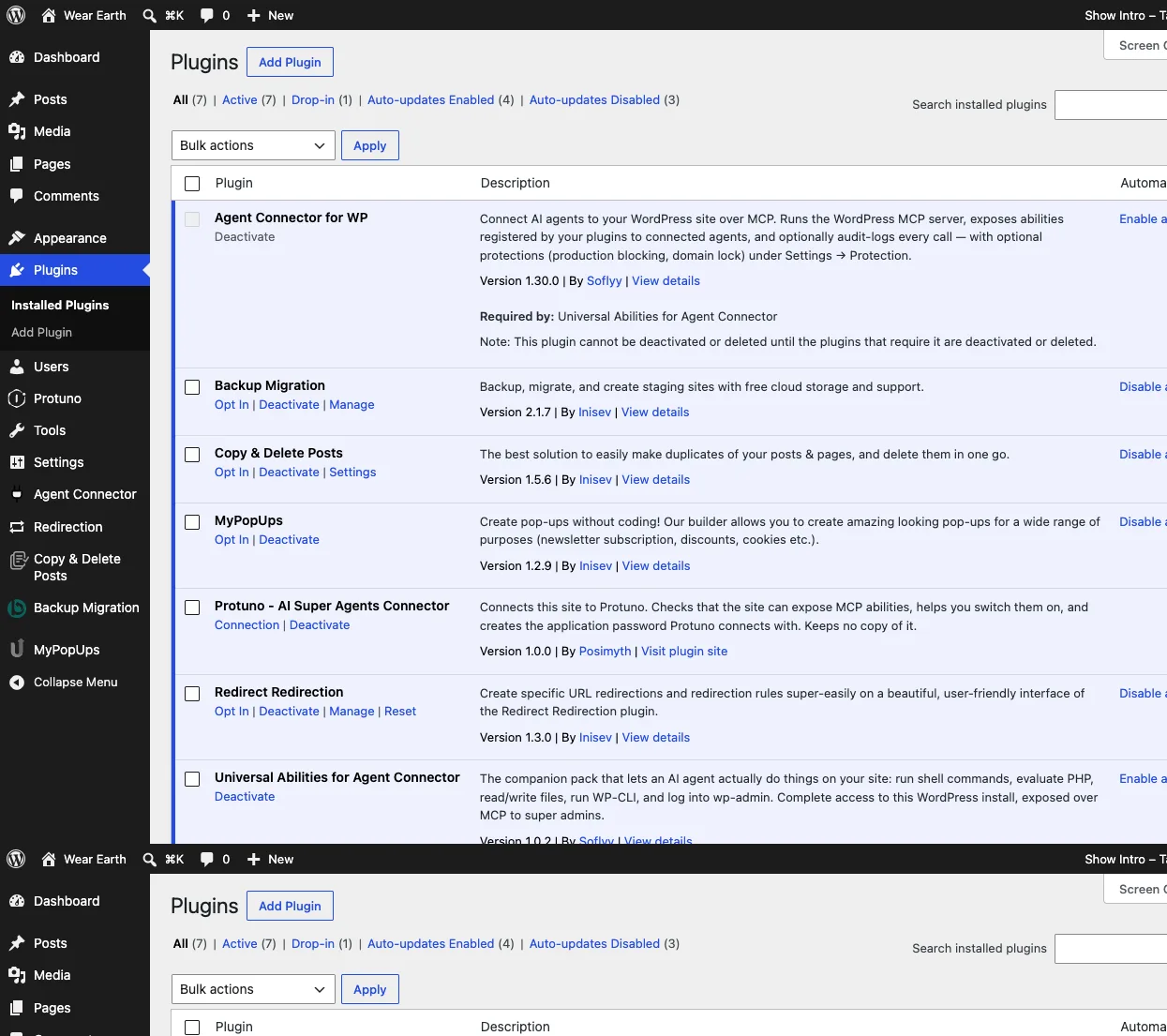Click the 'Agent Connector for WP' plugin name
Screen dimensions: 1167x1036
291,218
